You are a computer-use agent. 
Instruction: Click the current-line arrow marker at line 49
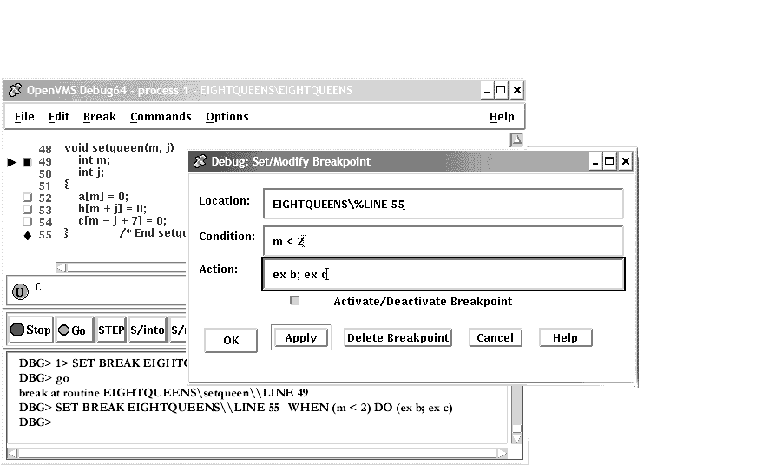12,161
